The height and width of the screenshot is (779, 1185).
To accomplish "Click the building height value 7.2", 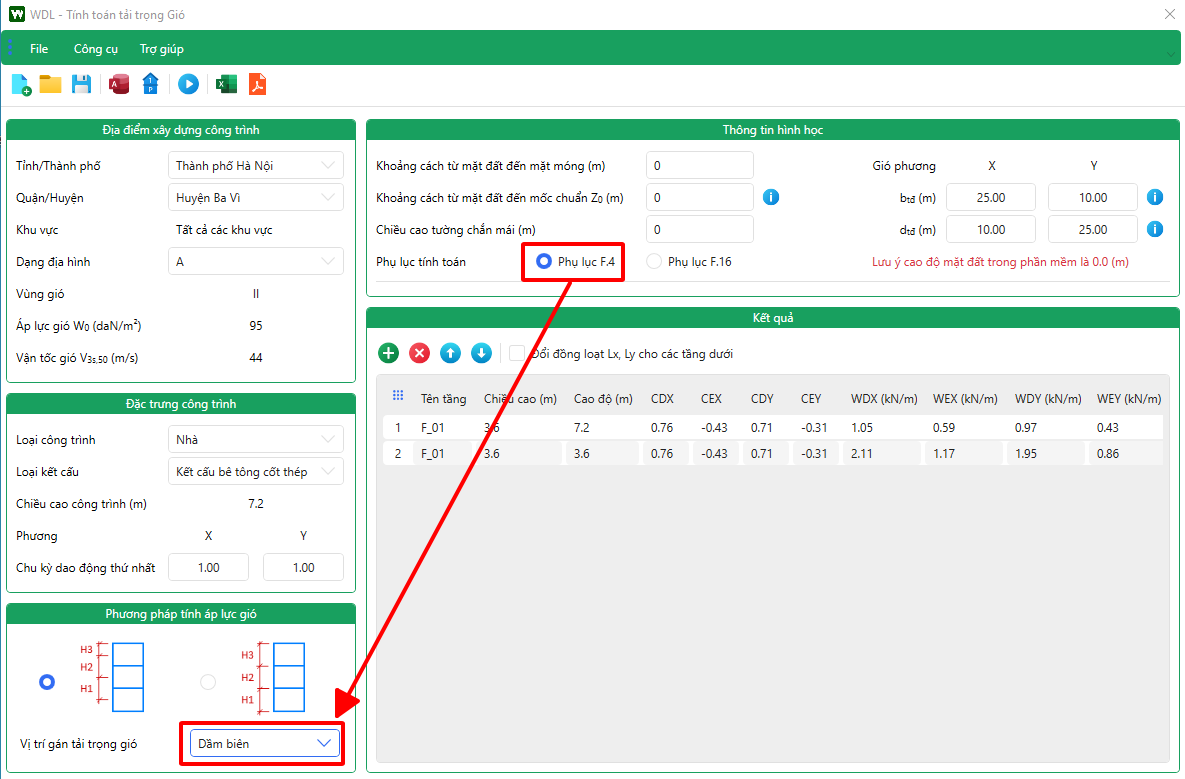I will click(256, 503).
